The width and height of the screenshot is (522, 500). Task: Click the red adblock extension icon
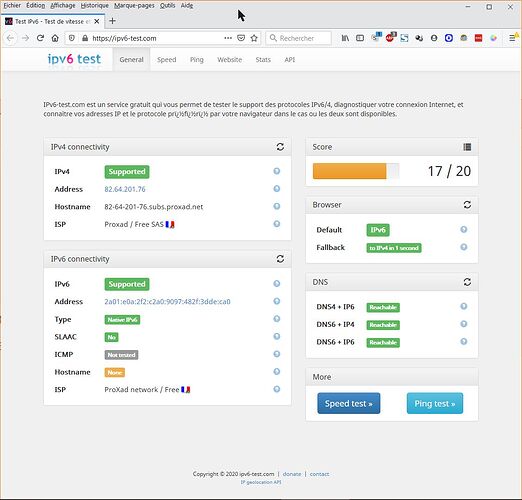(x=390, y=37)
